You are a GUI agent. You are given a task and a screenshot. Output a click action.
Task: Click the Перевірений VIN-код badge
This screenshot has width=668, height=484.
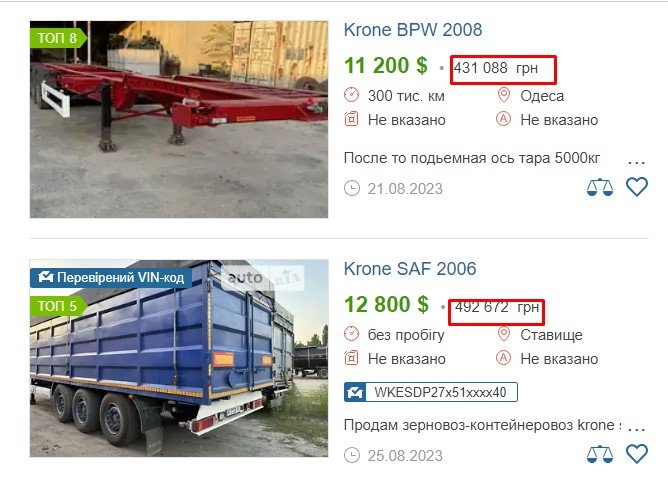click(111, 278)
